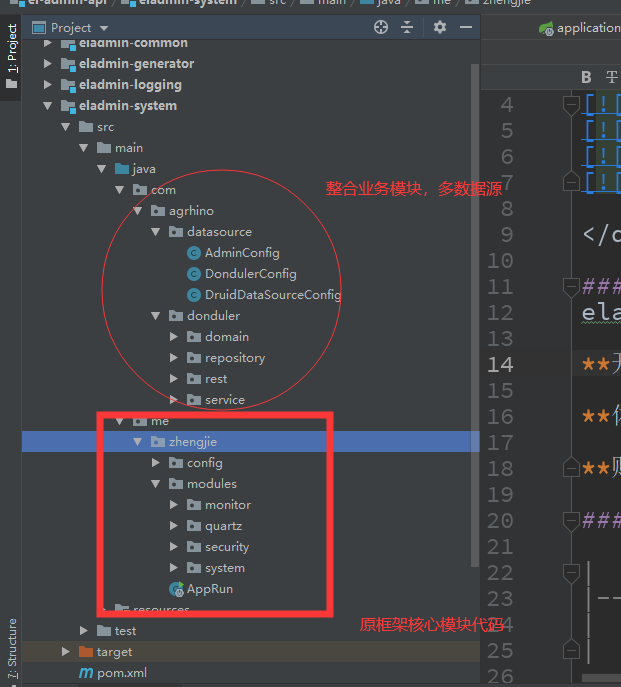Expand the domain package
This screenshot has height=687, width=621.
[x=174, y=337]
